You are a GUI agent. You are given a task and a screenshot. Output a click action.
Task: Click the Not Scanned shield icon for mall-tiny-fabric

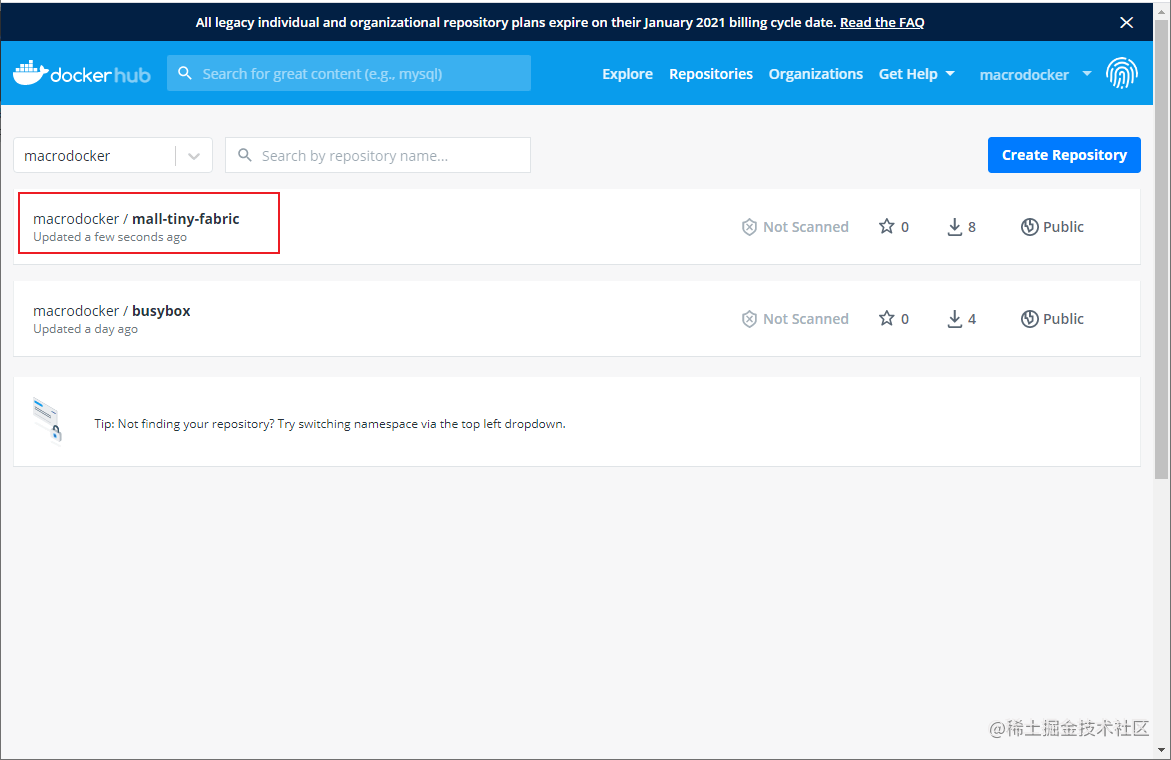[749, 227]
